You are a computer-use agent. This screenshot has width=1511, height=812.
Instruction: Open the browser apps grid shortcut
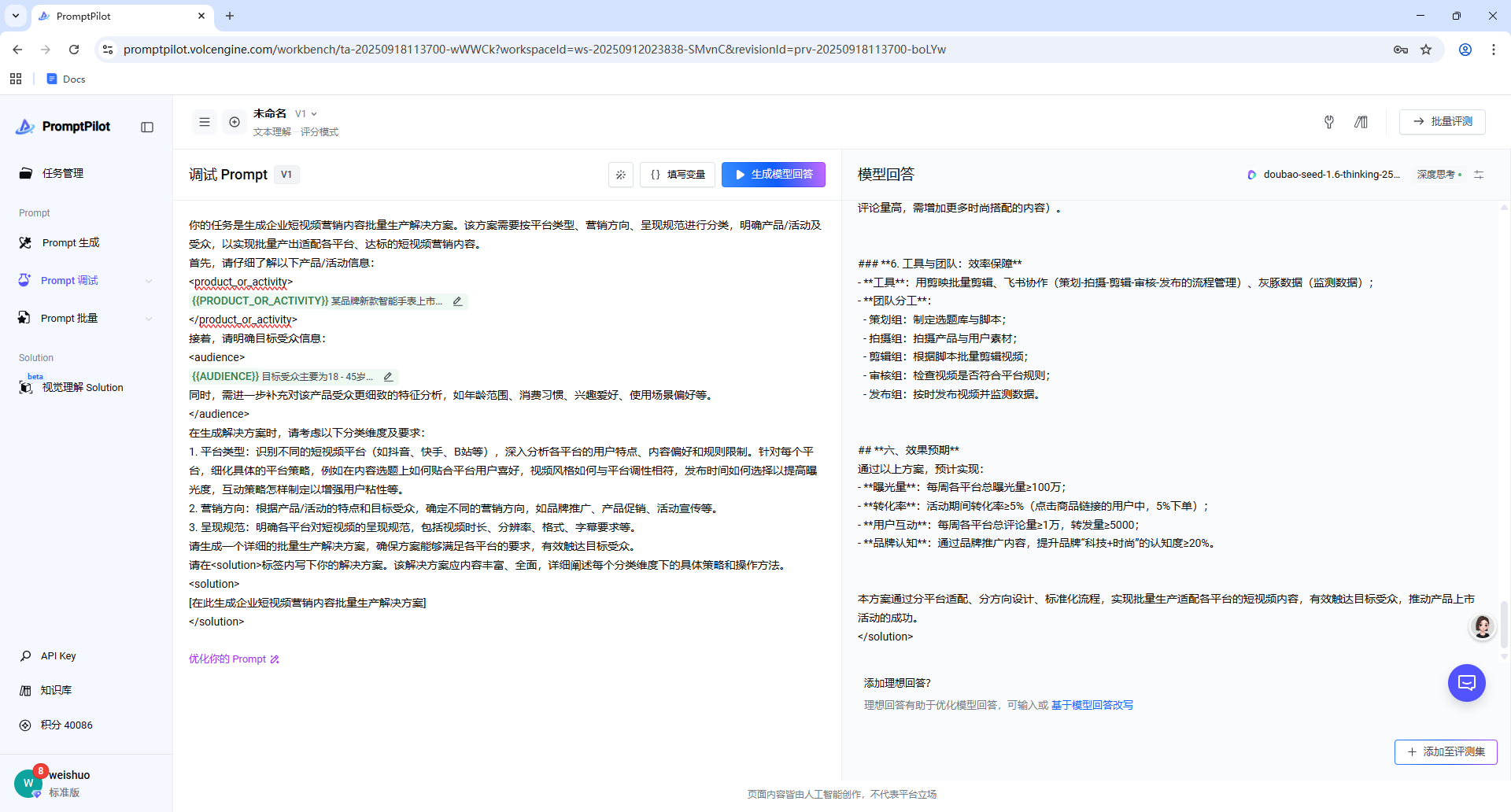16,79
